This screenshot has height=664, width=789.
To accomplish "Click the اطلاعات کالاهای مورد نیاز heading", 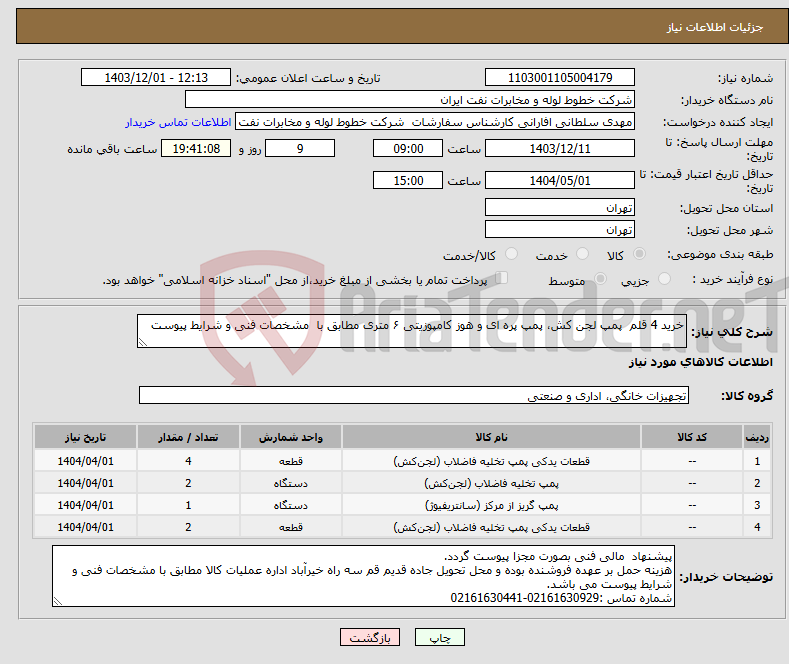I will [700, 362].
